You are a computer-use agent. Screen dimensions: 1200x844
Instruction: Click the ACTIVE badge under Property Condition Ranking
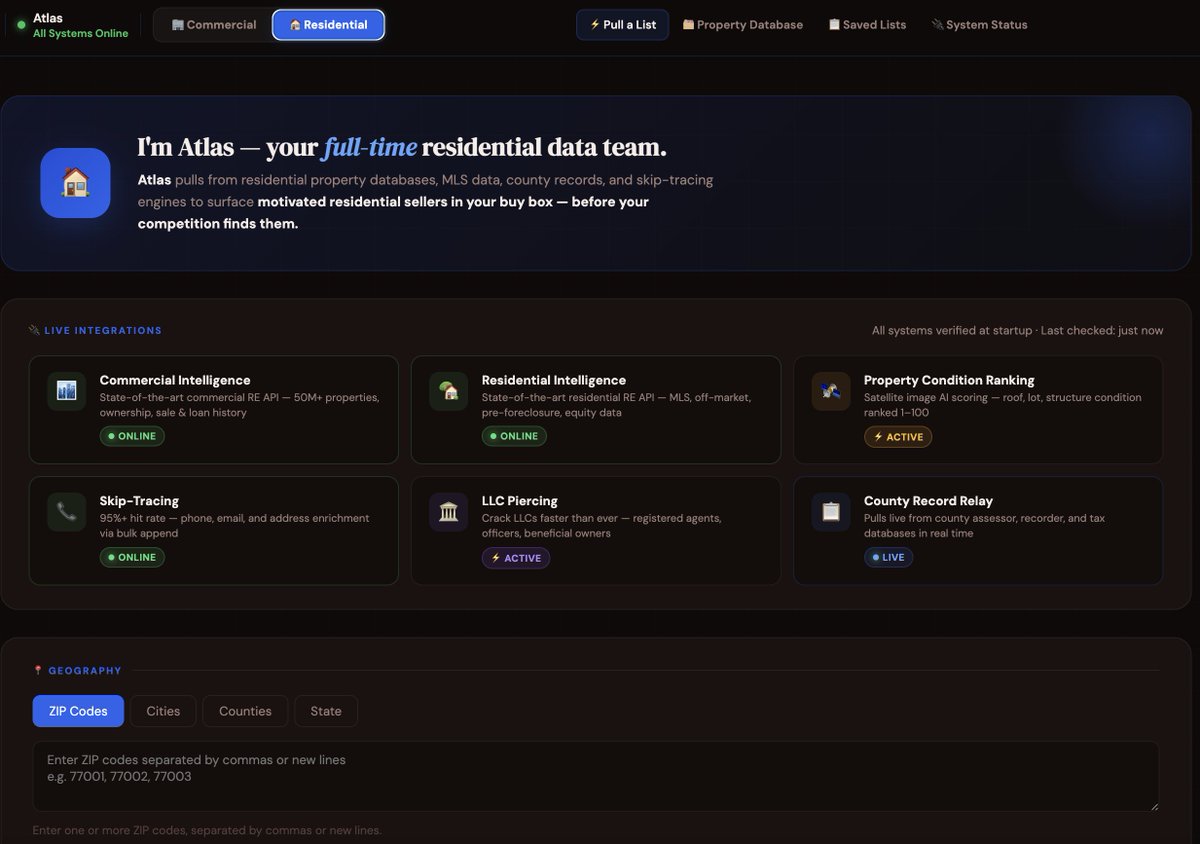tap(898, 437)
